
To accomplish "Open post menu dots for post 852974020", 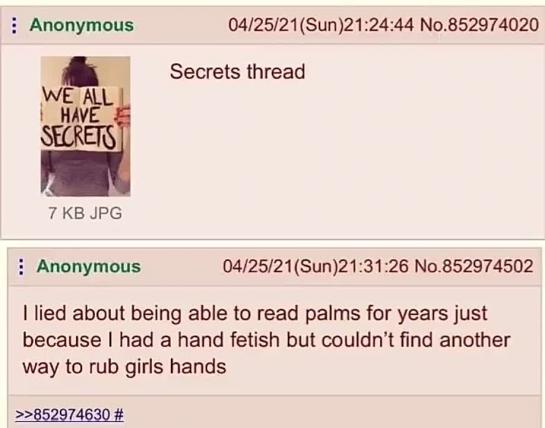I will coord(14,25).
